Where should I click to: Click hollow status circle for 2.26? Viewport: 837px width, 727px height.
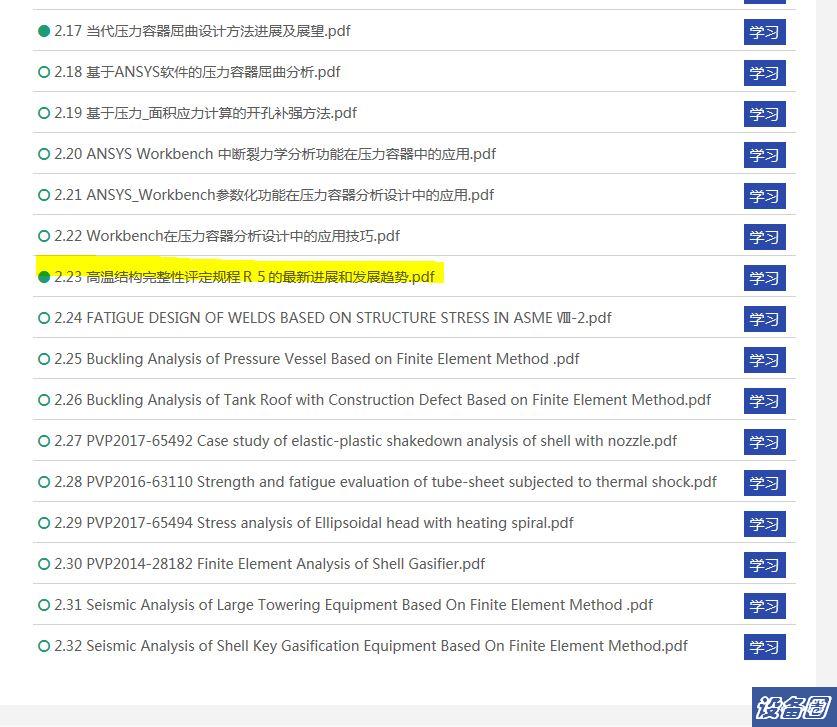point(44,400)
